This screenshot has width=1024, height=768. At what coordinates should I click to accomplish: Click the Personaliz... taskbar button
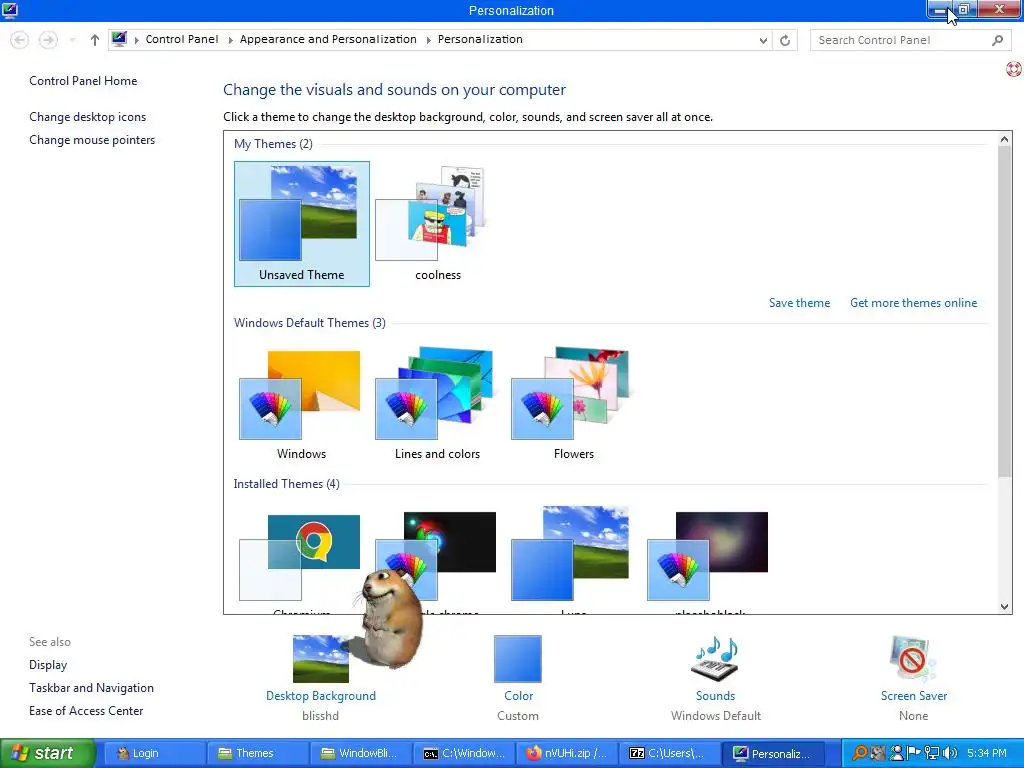tap(773, 753)
